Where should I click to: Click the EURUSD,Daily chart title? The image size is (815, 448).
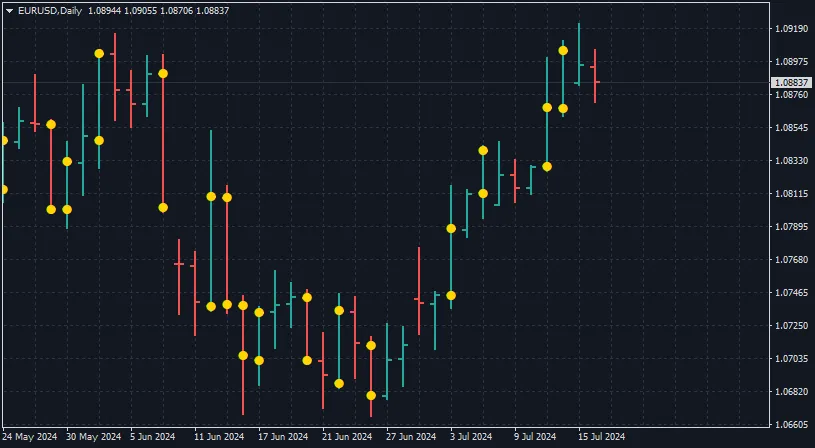[x=50, y=10]
